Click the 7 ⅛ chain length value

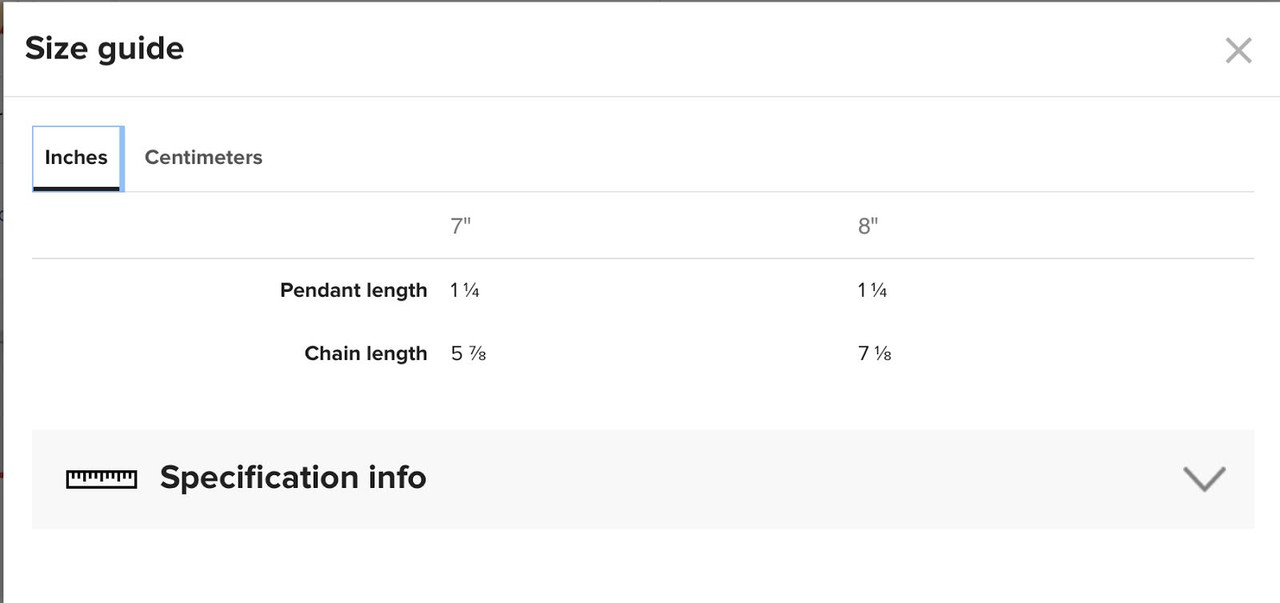coord(875,353)
